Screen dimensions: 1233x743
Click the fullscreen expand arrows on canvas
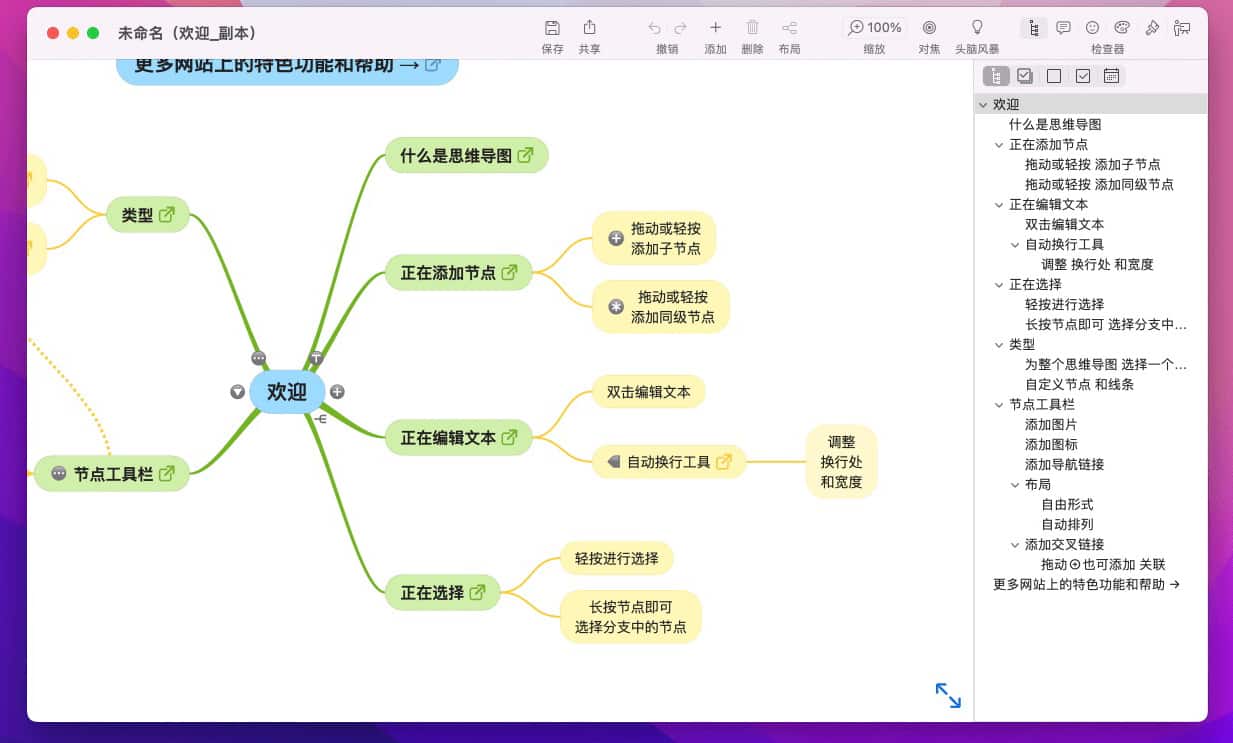[948, 695]
